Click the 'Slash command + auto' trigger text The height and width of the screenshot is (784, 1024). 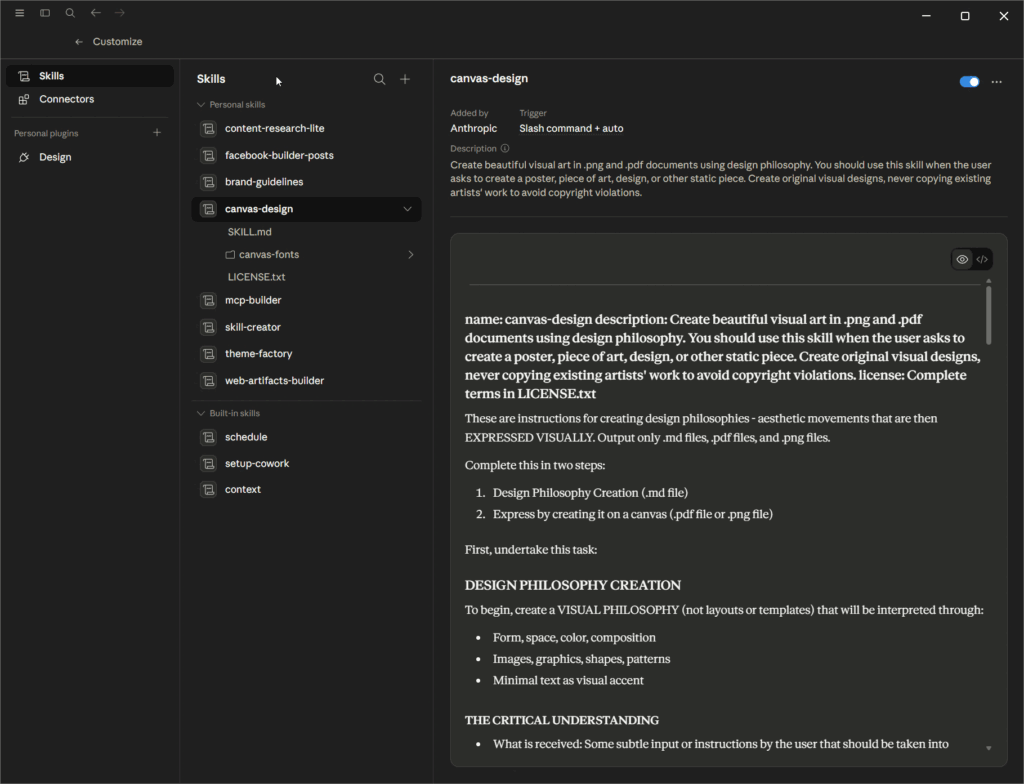coord(571,129)
